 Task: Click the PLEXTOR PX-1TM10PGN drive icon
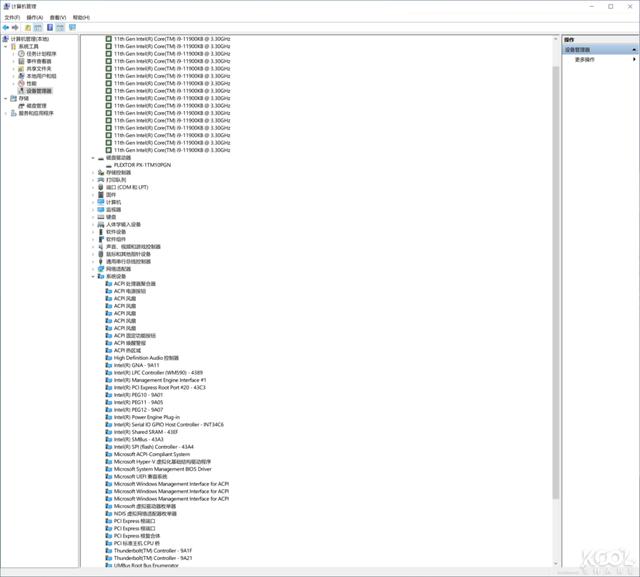tap(109, 165)
